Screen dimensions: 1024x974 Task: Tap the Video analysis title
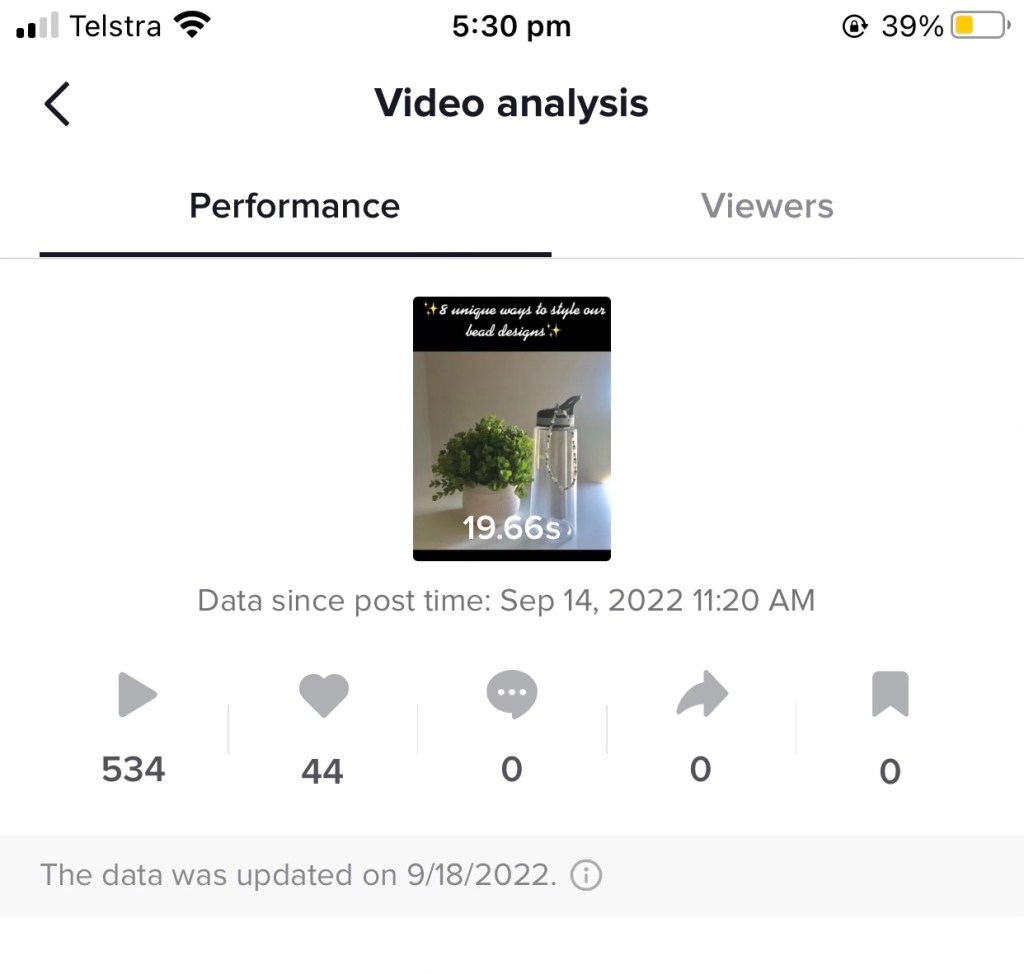click(511, 104)
